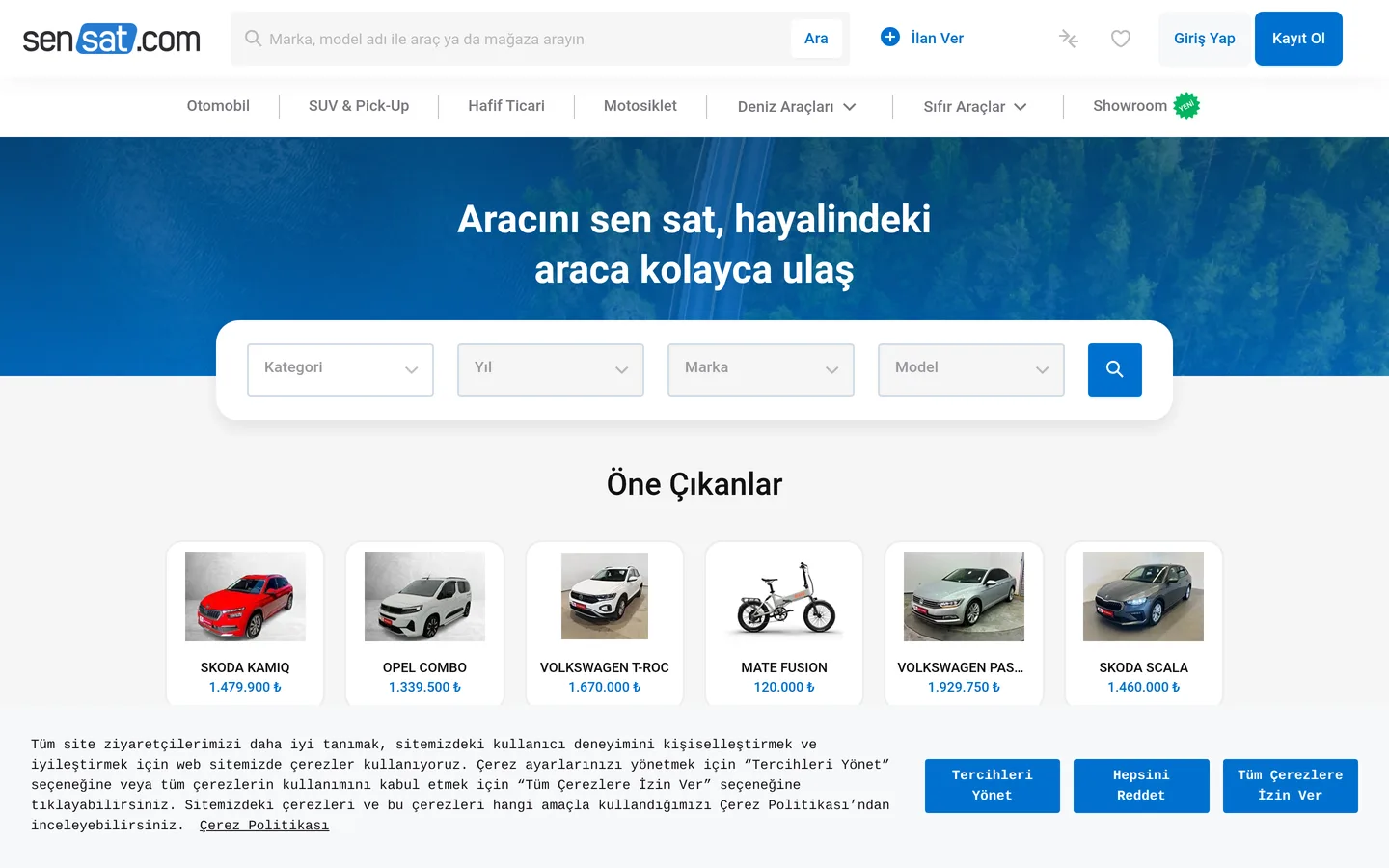This screenshot has height=868, width=1389.
Task: Click the VOLKSWAGEN T-ROC title
Action: pyautogui.click(x=605, y=667)
